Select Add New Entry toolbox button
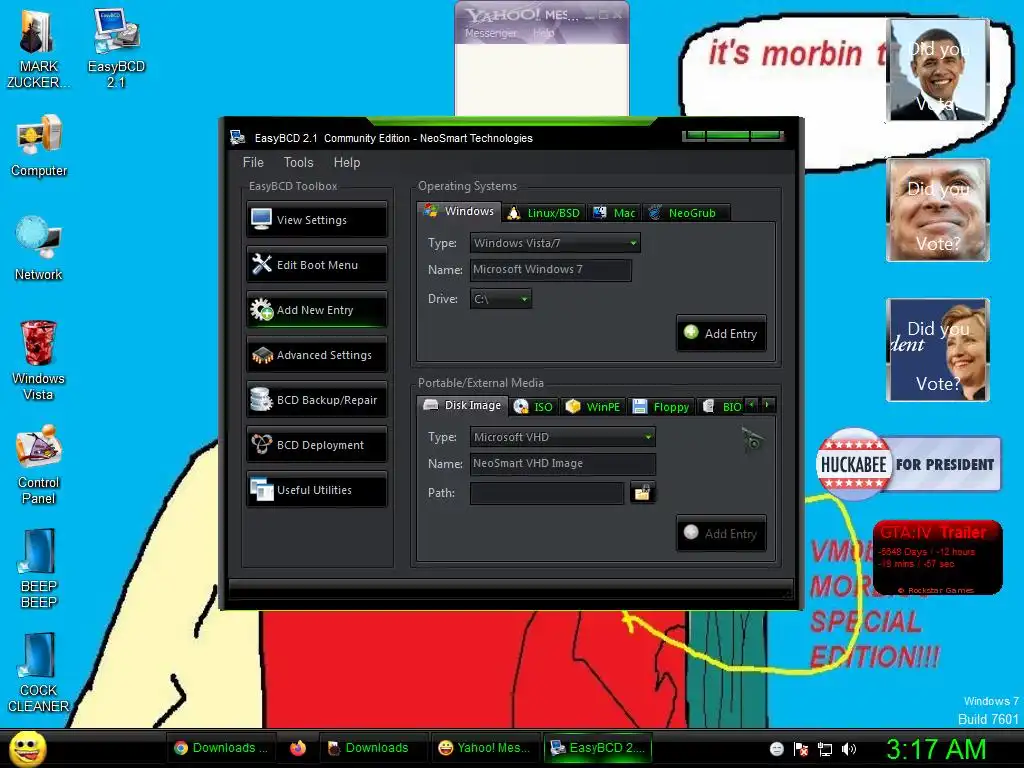1024x768 pixels. [317, 310]
